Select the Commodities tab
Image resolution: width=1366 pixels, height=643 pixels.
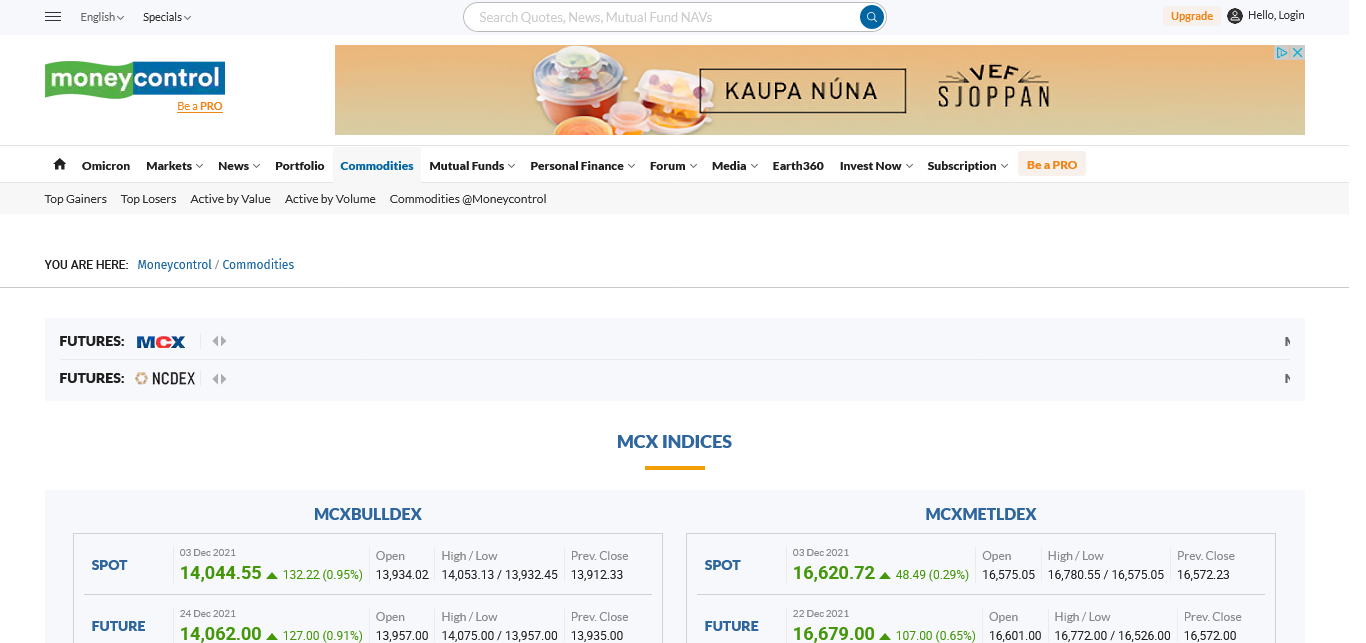376,166
